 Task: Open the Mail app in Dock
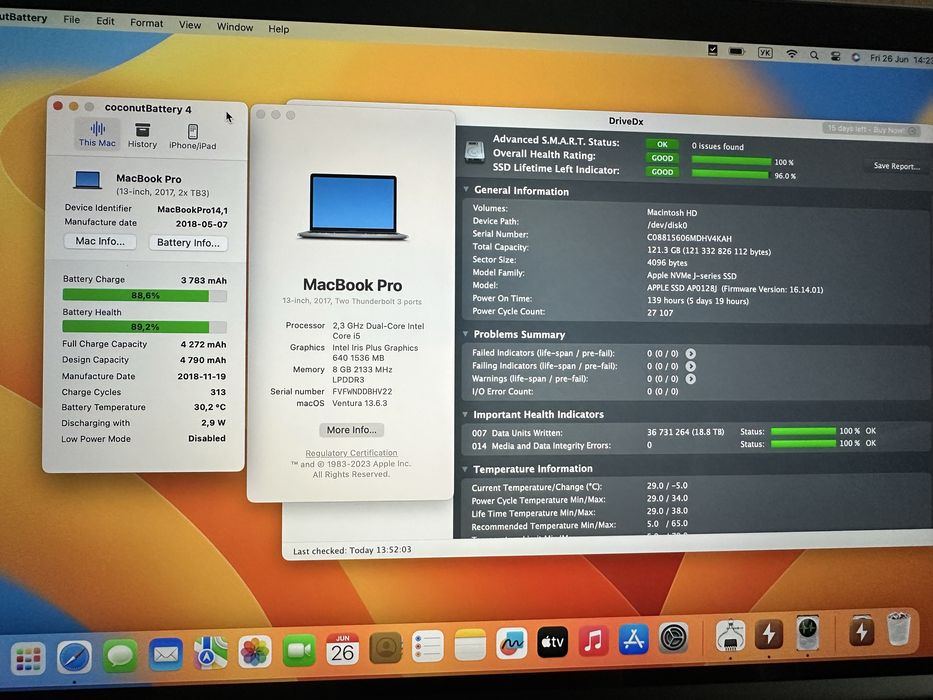point(165,655)
